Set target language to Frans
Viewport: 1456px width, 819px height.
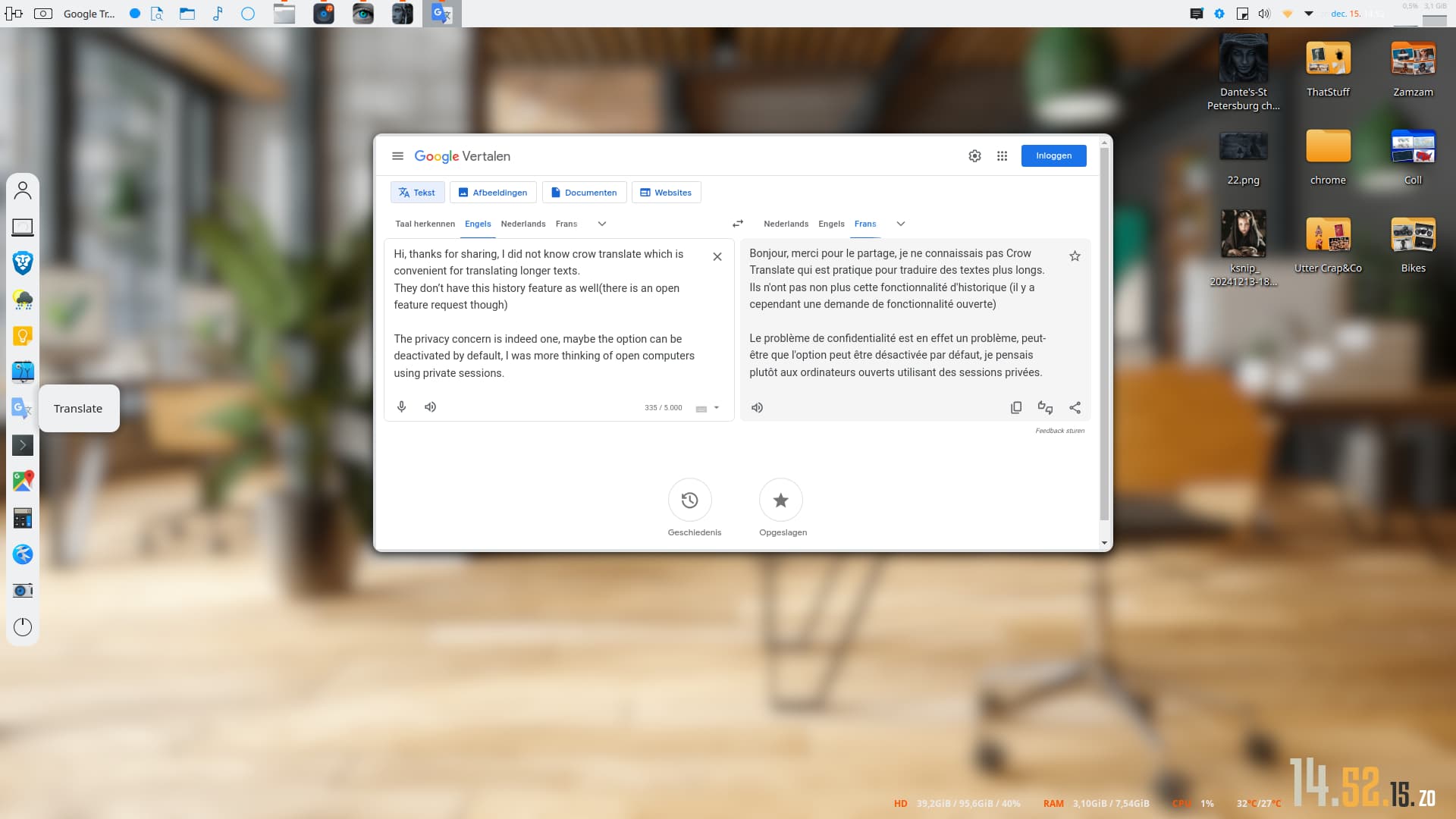[x=864, y=224]
